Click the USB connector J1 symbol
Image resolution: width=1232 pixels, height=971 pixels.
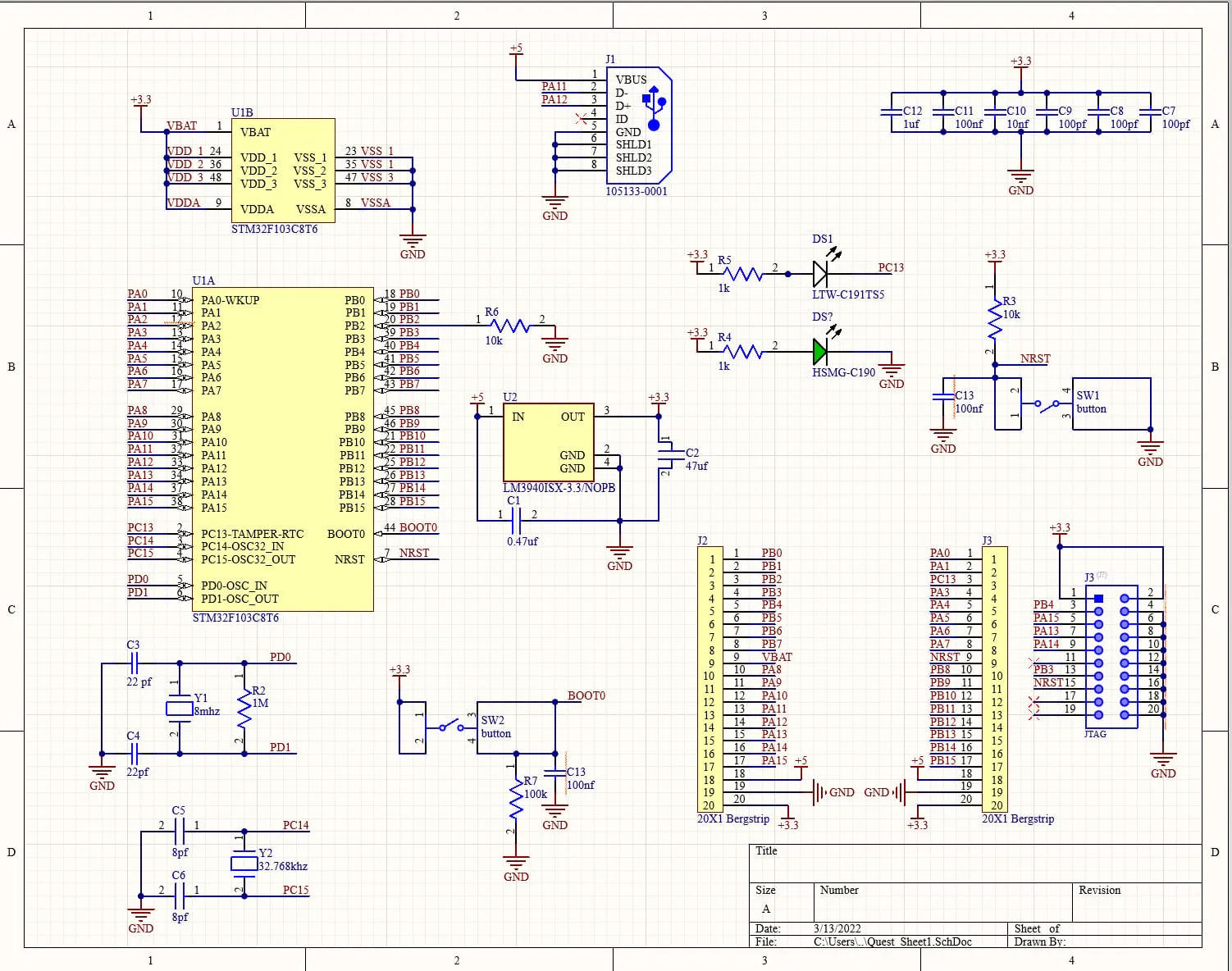click(x=639, y=125)
